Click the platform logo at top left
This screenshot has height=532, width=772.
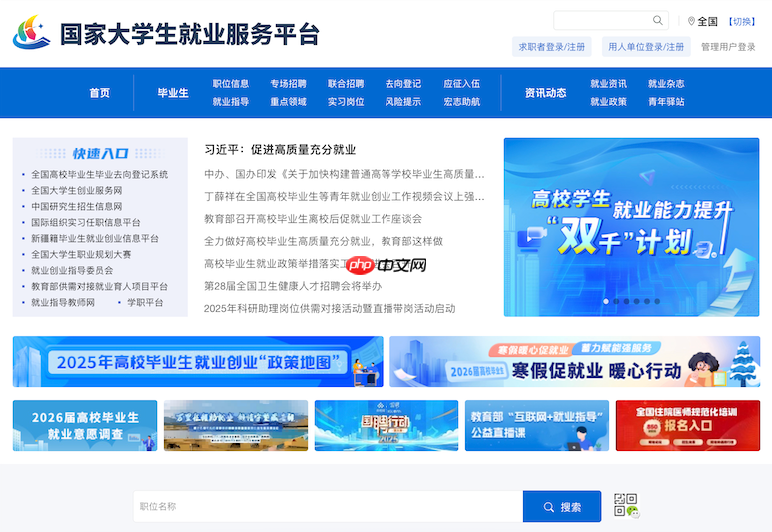[x=31, y=33]
